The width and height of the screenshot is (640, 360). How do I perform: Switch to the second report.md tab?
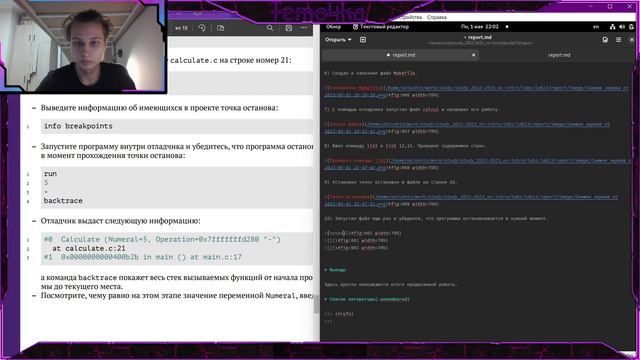(559, 55)
